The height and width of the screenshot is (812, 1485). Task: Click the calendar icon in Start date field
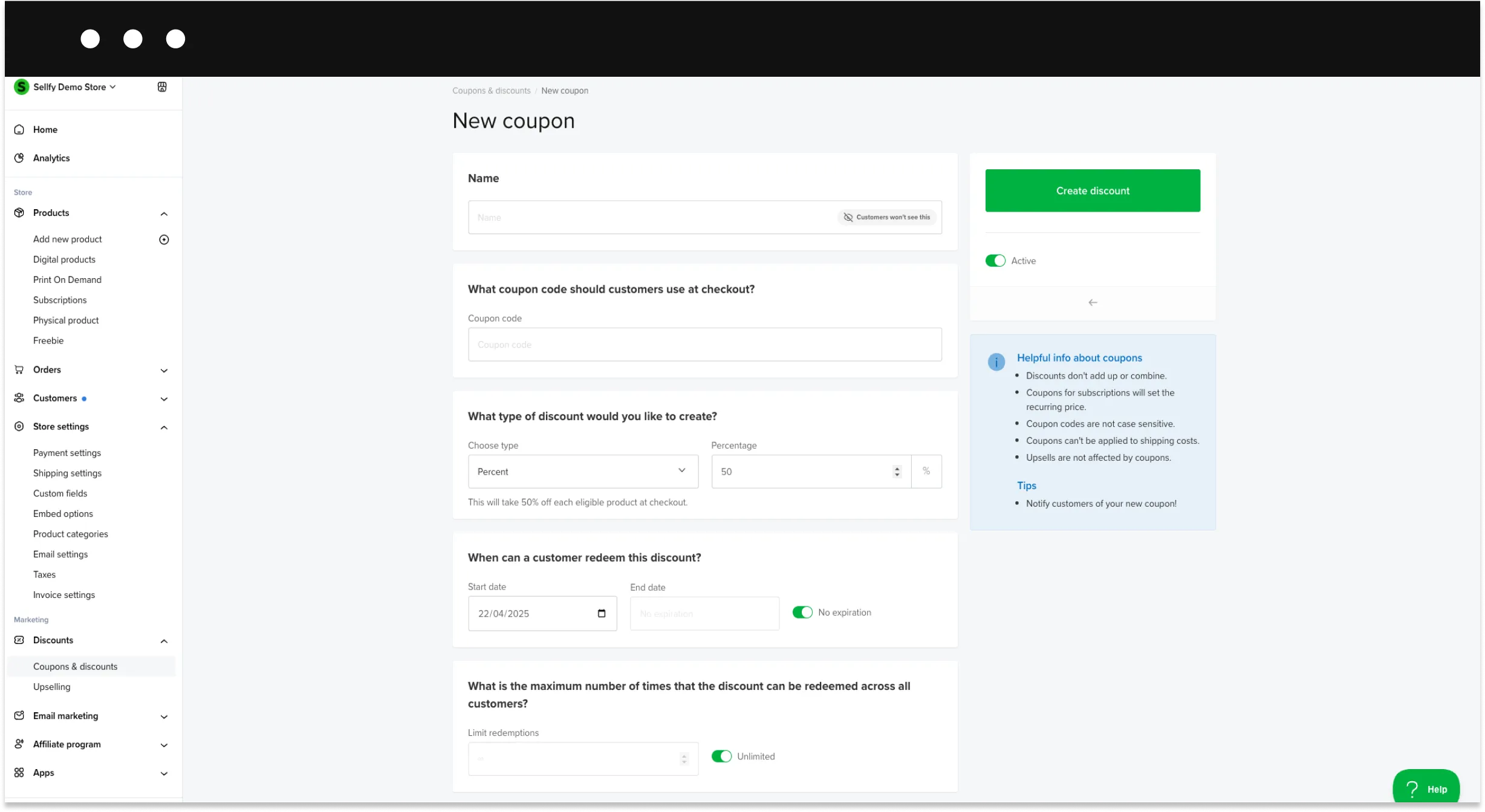click(x=602, y=614)
